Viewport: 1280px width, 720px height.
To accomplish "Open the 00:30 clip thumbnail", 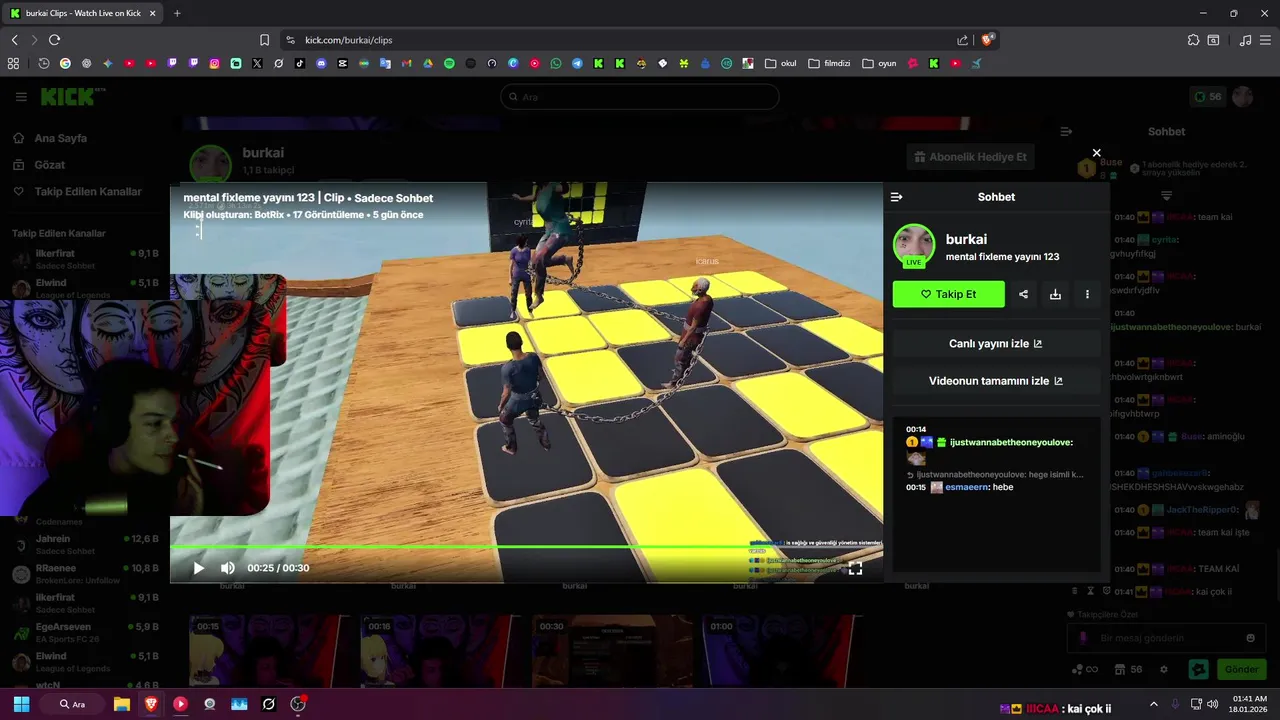I will point(612,650).
